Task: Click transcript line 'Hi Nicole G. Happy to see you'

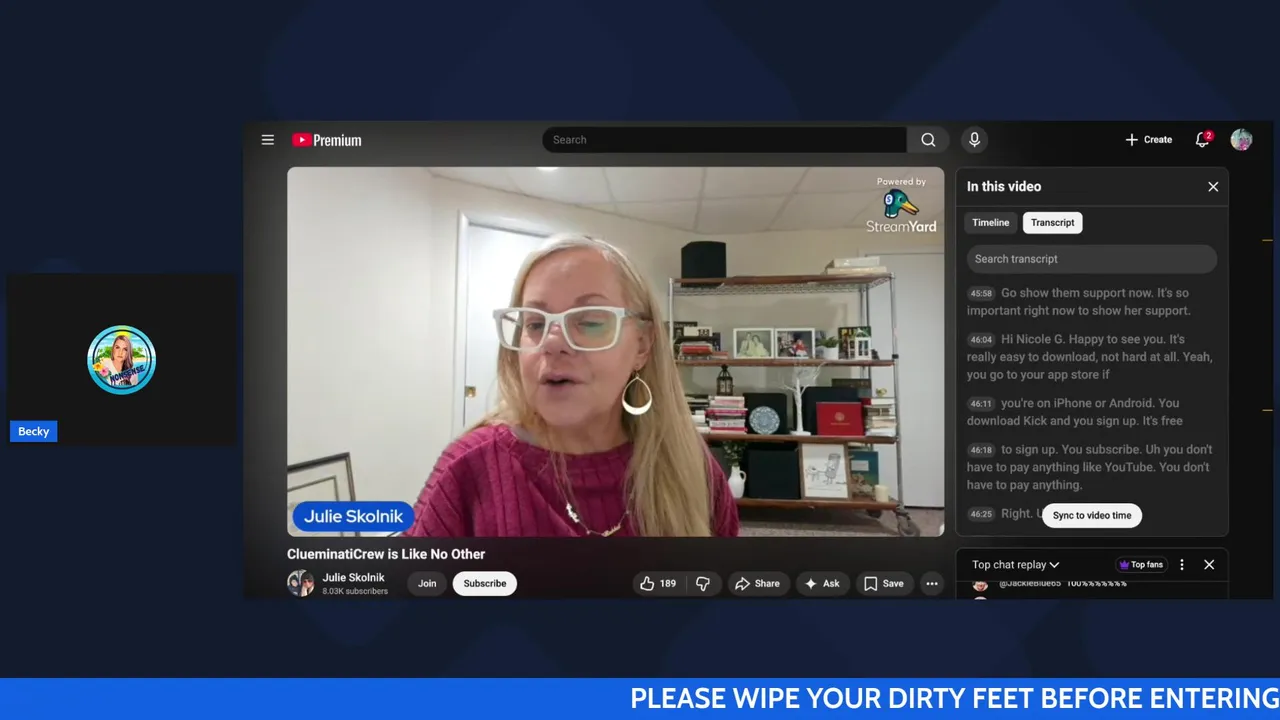Action: pos(1090,357)
